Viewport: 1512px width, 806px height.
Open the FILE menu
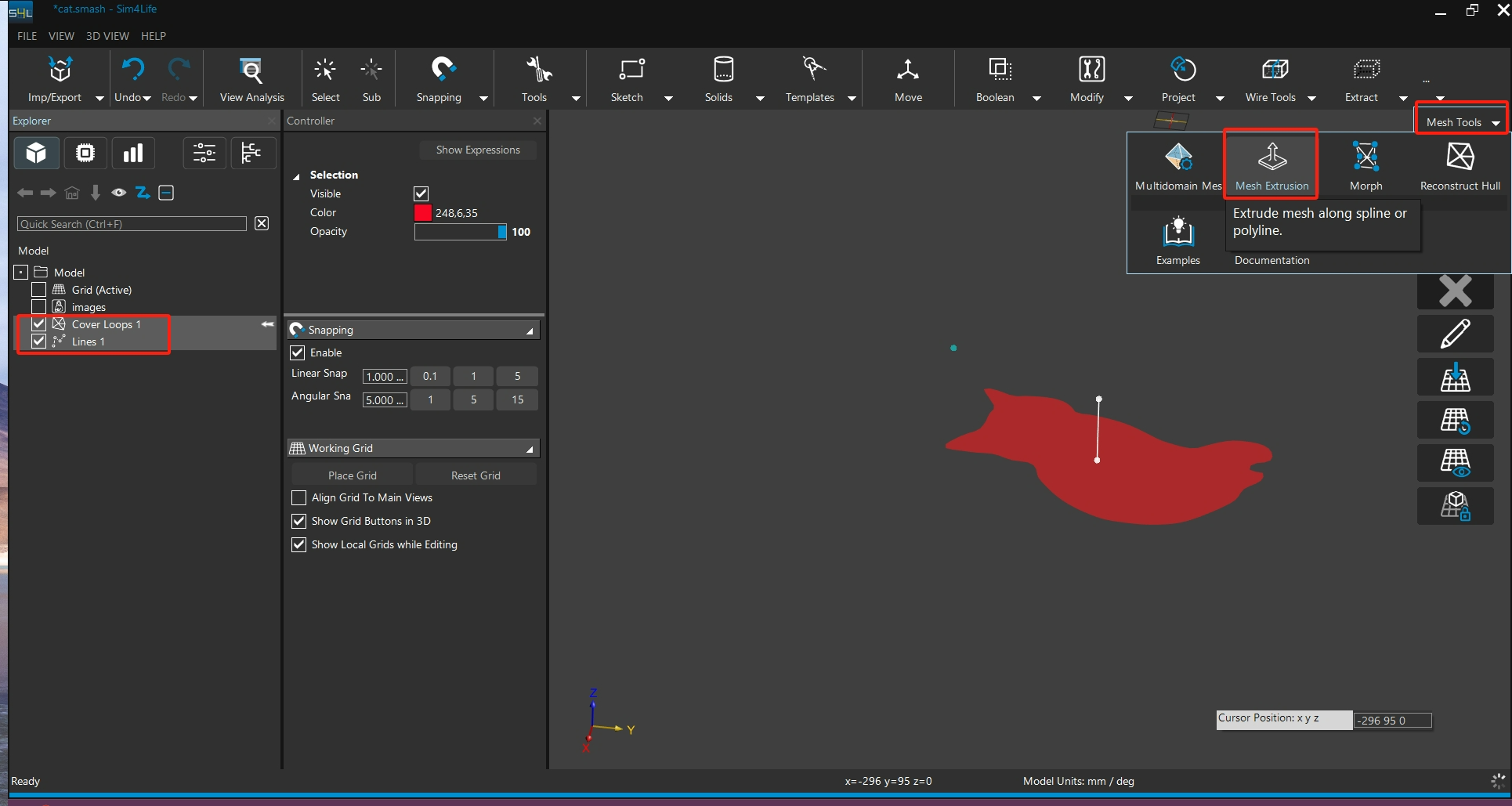27,36
